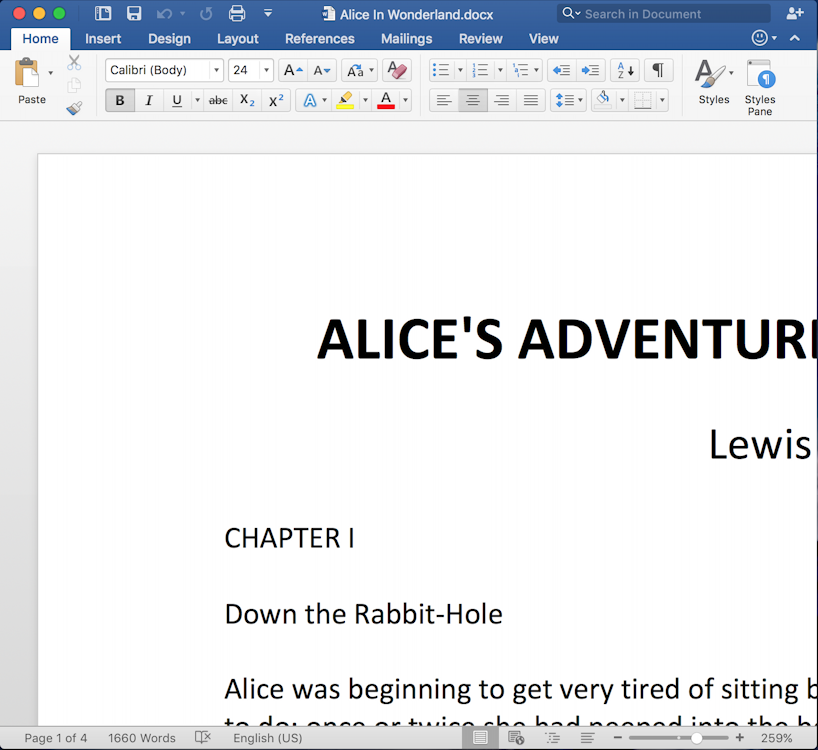This screenshot has width=818, height=750.
Task: Apply strikethrough formatting
Action: 218,100
